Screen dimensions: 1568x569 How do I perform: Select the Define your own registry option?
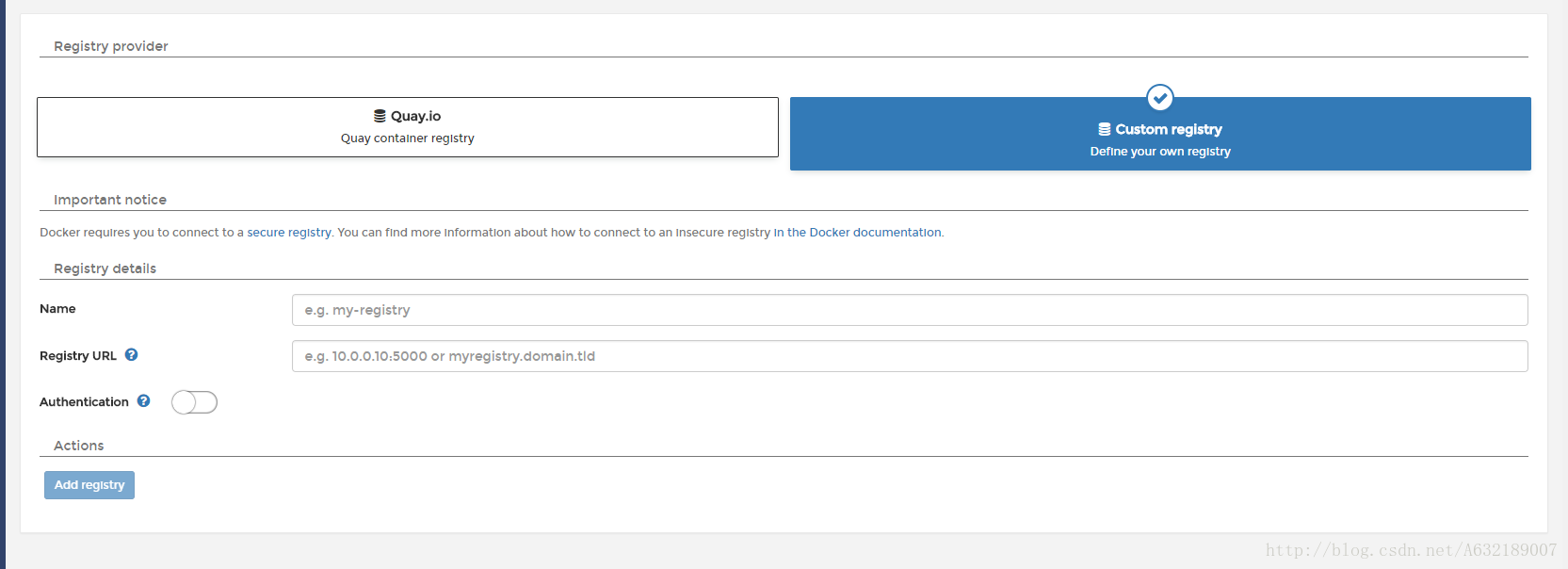[x=1160, y=134]
